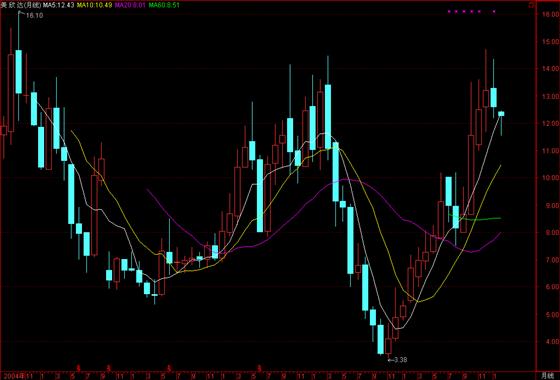Click the green MA60:8.51 label
Viewport: 560px width, 380px height.
pos(164,5)
